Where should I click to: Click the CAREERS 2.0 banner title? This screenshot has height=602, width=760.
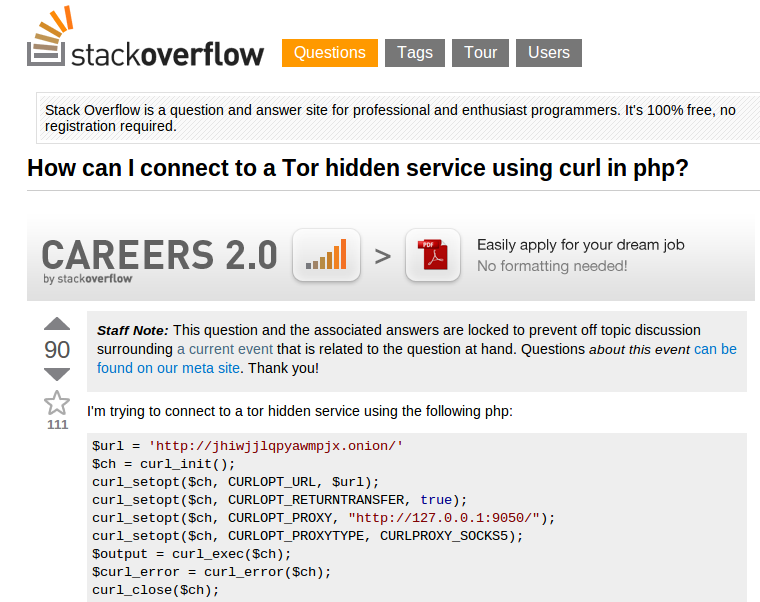pos(159,255)
